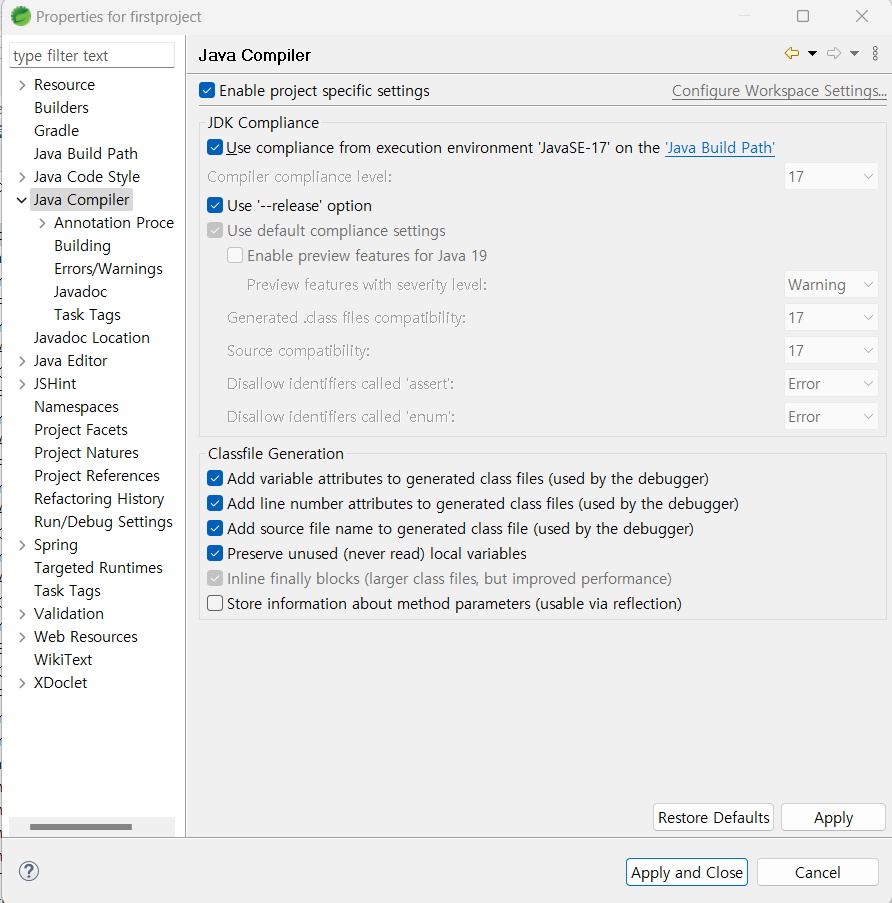Open Project Facets page
Image resolution: width=892 pixels, height=903 pixels.
click(x=81, y=430)
